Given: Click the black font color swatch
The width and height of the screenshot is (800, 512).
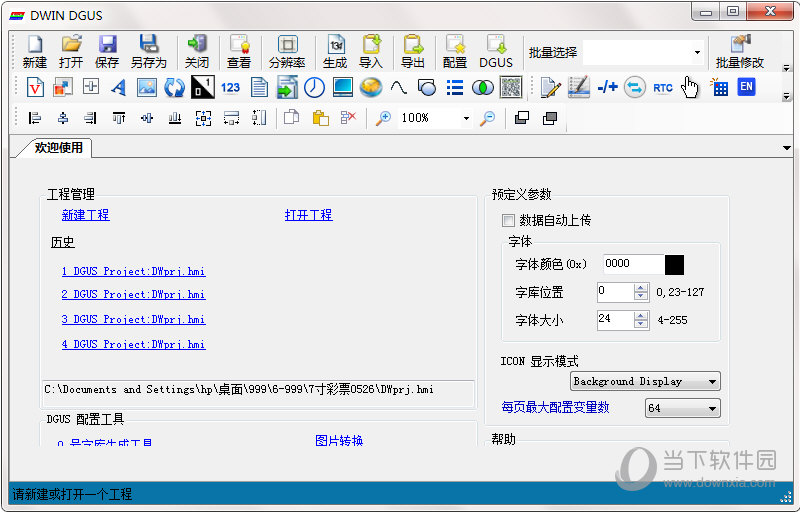Looking at the screenshot, I should coord(674,265).
